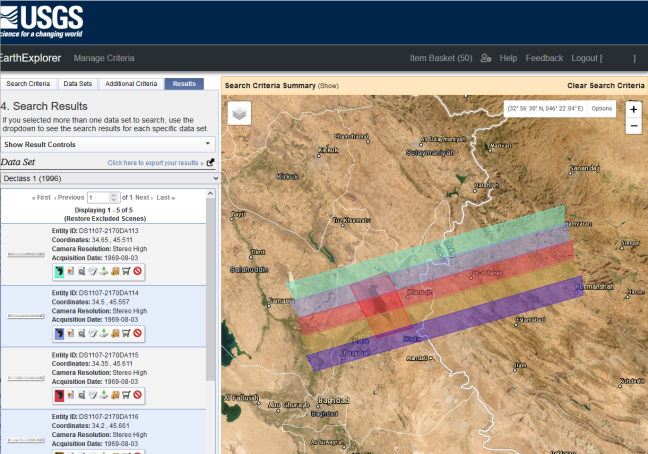The image size is (648, 454).
Task: Show browse overlay for scene DS1107-2170DA113
Action: 71,270
